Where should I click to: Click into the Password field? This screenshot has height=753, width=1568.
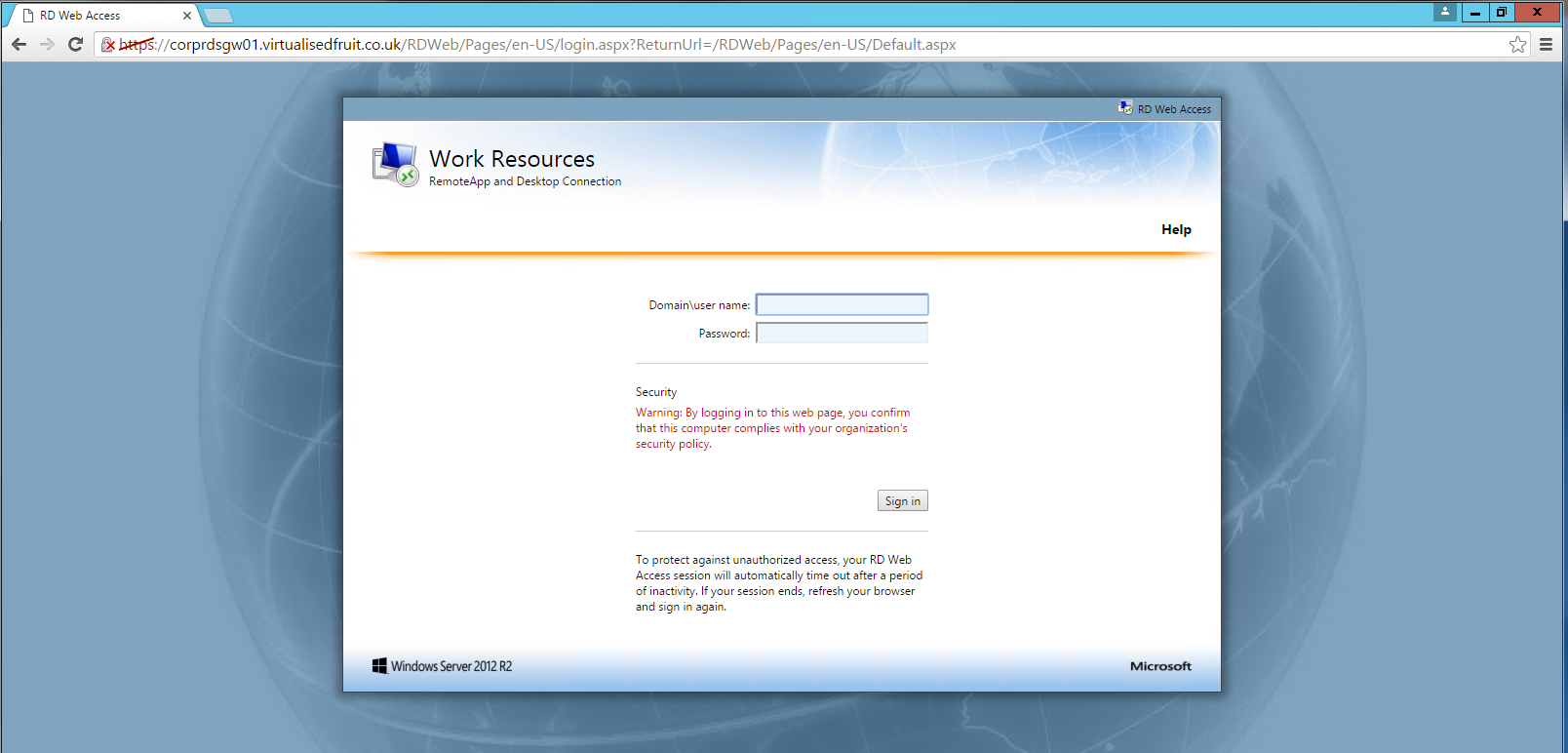(x=842, y=334)
